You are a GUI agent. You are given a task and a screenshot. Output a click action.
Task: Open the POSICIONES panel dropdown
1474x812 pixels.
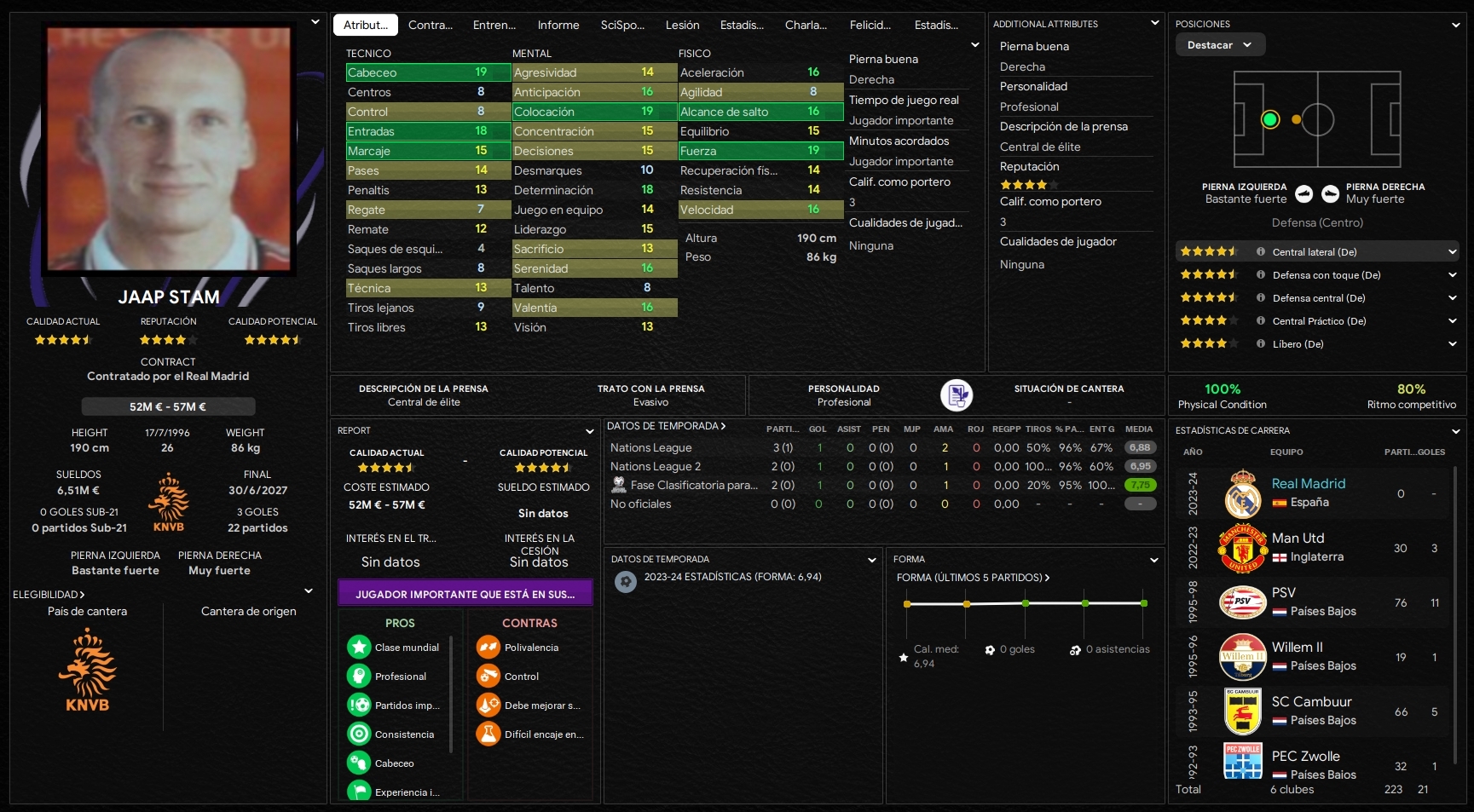click(1456, 25)
